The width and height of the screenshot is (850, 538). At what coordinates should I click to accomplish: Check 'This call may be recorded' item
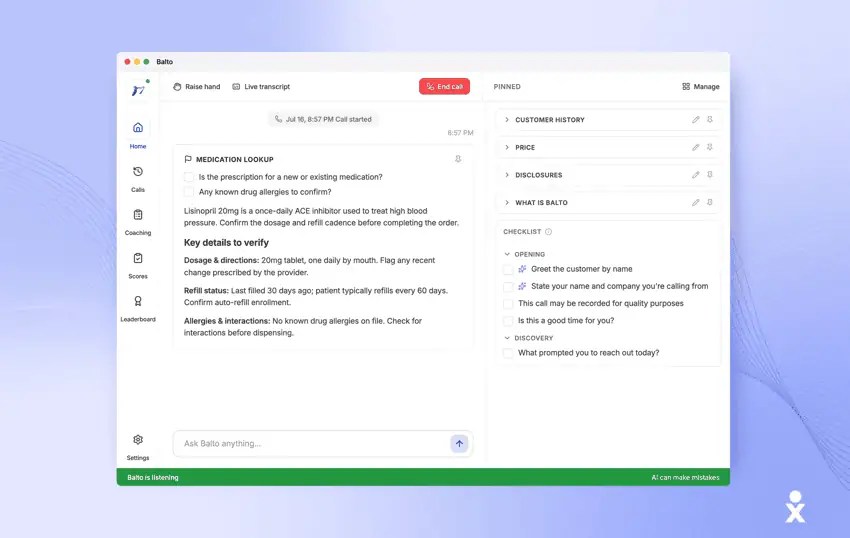pyautogui.click(x=508, y=304)
